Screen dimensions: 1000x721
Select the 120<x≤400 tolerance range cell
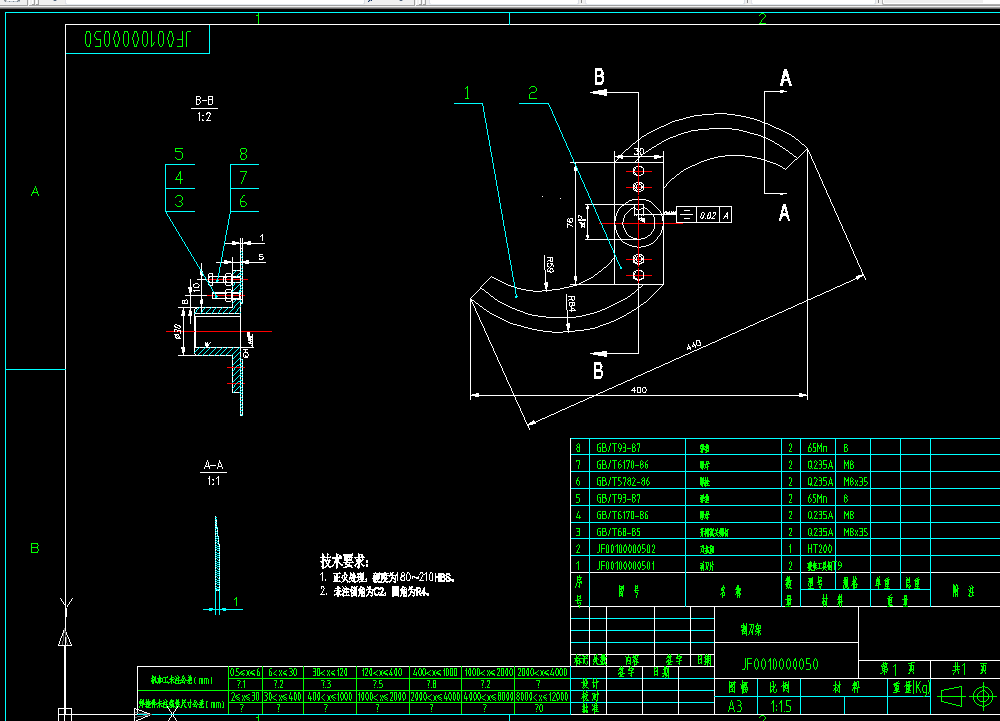coord(381,673)
